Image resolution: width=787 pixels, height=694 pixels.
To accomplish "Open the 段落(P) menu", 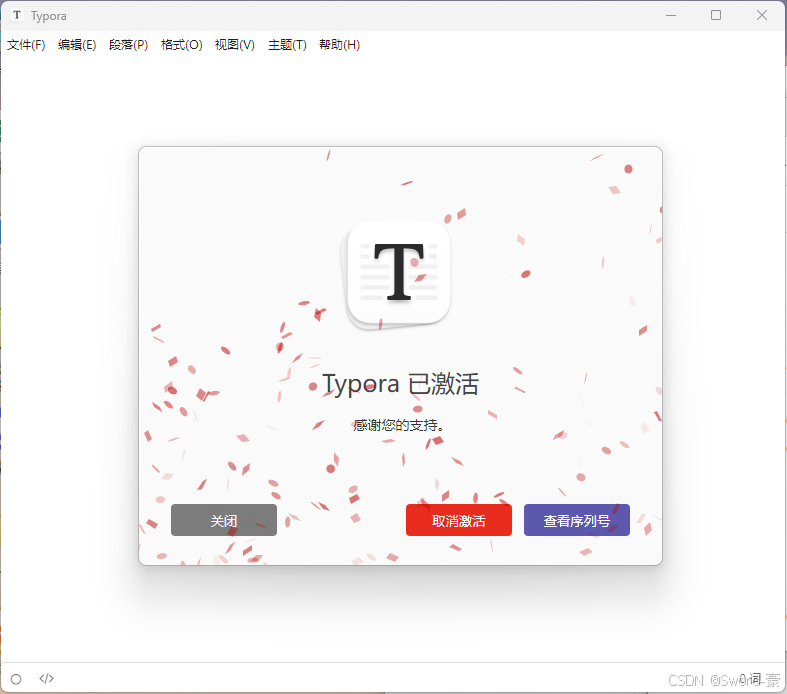I will 128,45.
